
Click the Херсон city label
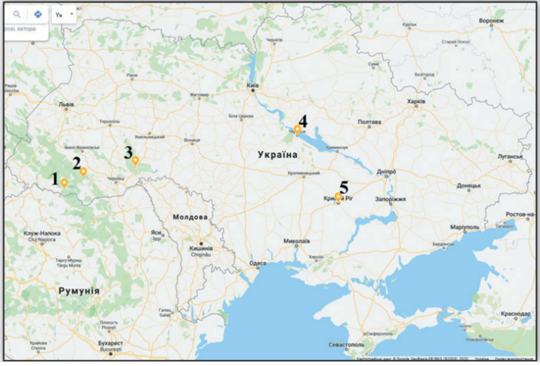(316, 257)
